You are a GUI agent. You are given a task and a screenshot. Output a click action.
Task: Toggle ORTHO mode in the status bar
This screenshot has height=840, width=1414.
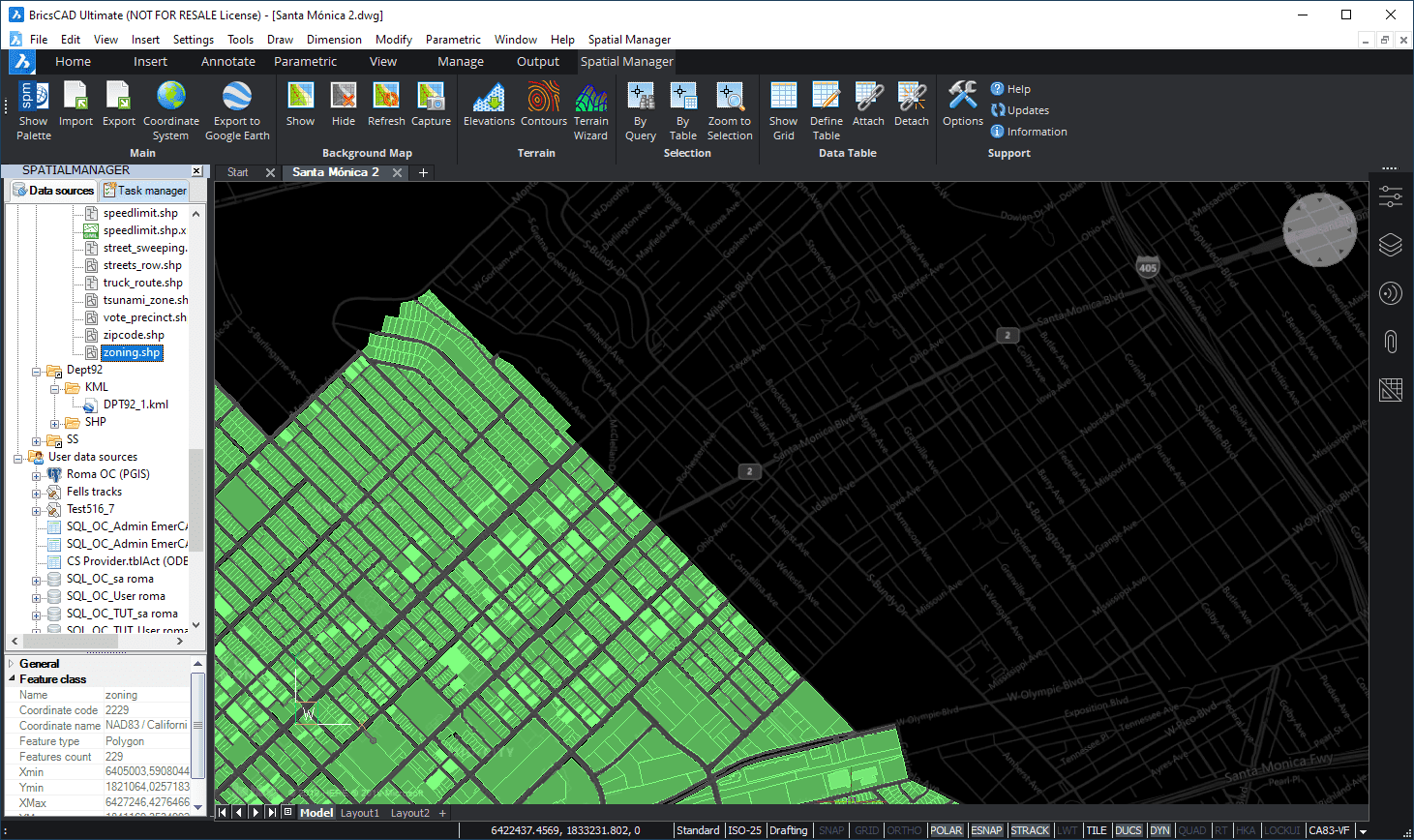pos(905,830)
